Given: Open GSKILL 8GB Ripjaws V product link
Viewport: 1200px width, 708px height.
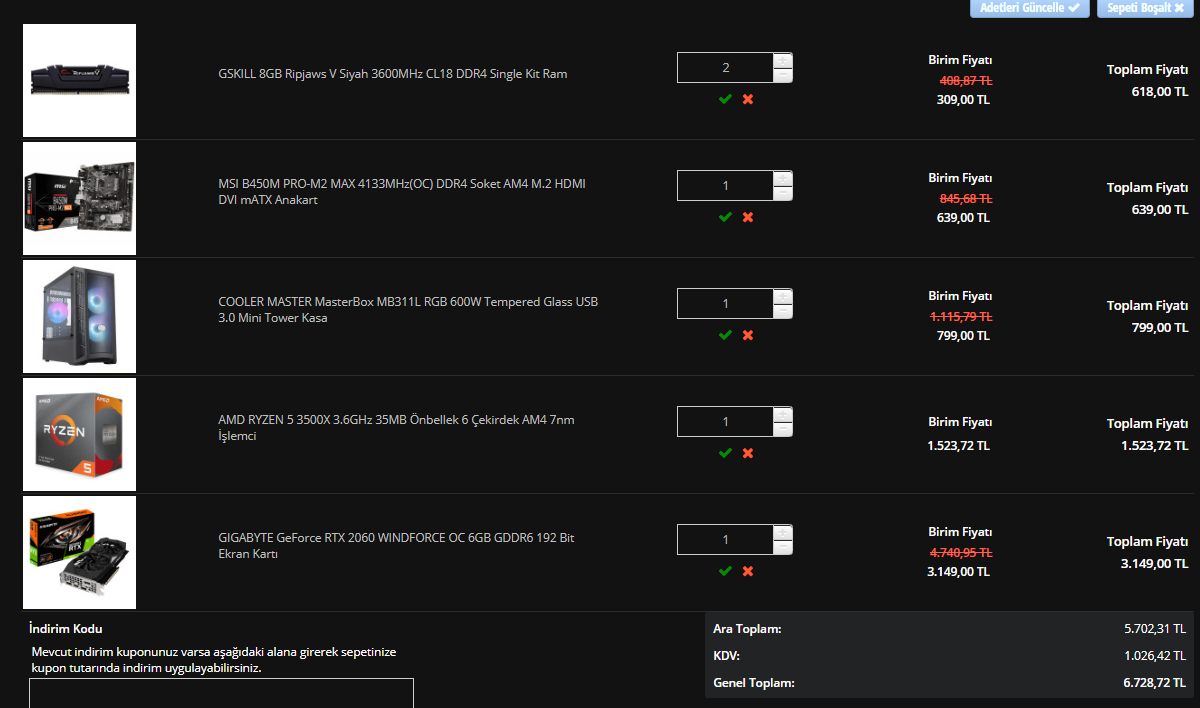Looking at the screenshot, I should (x=393, y=74).
